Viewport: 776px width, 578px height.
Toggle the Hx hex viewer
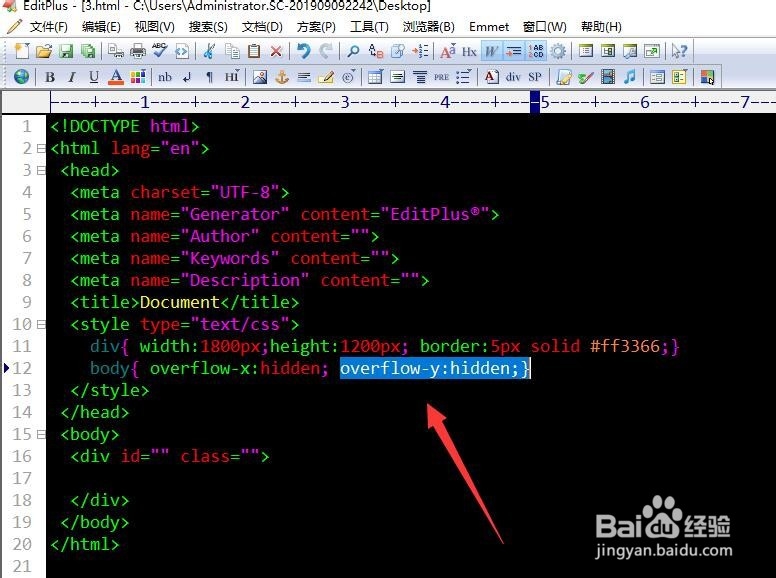[x=469, y=51]
